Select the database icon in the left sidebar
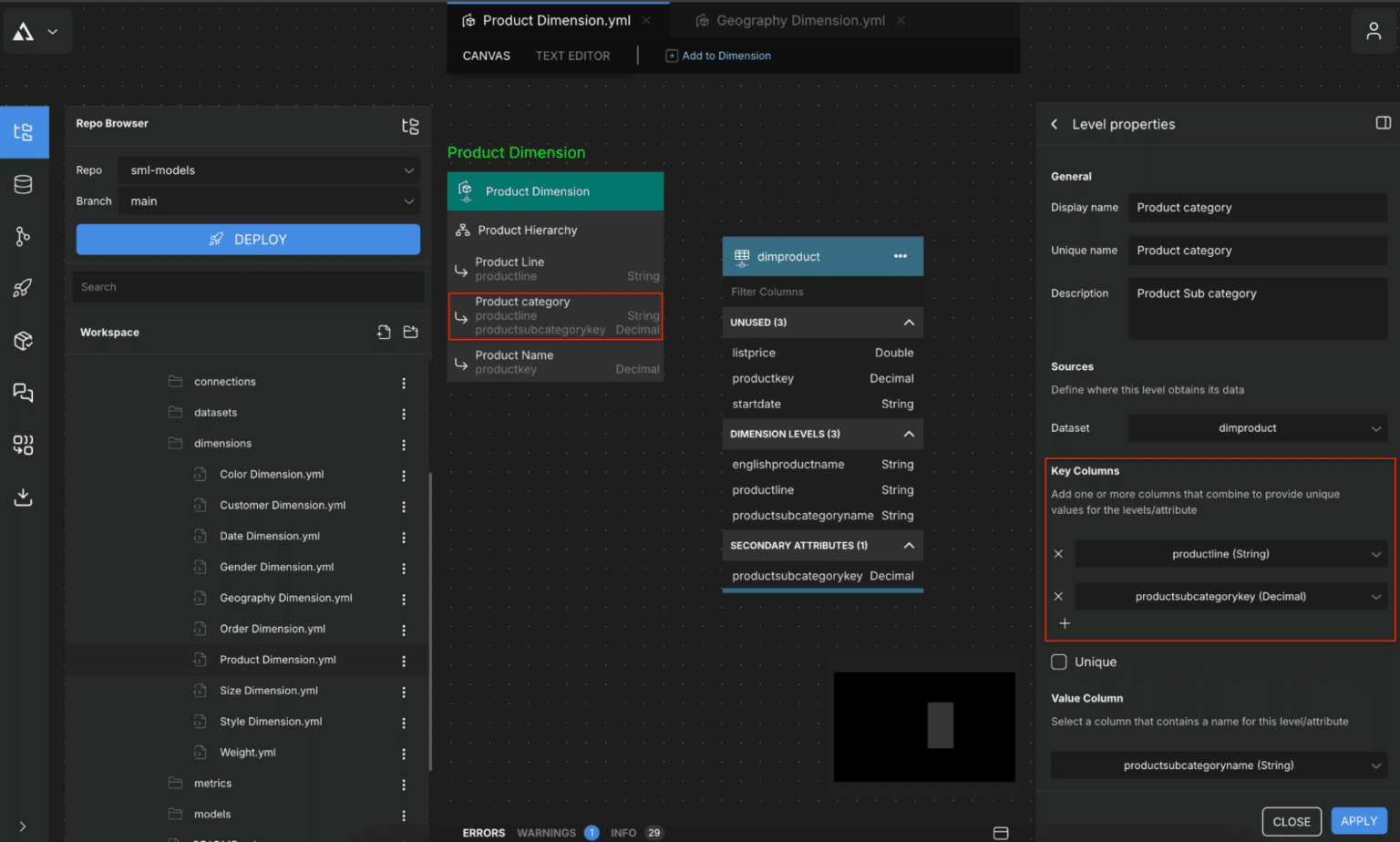 (24, 184)
